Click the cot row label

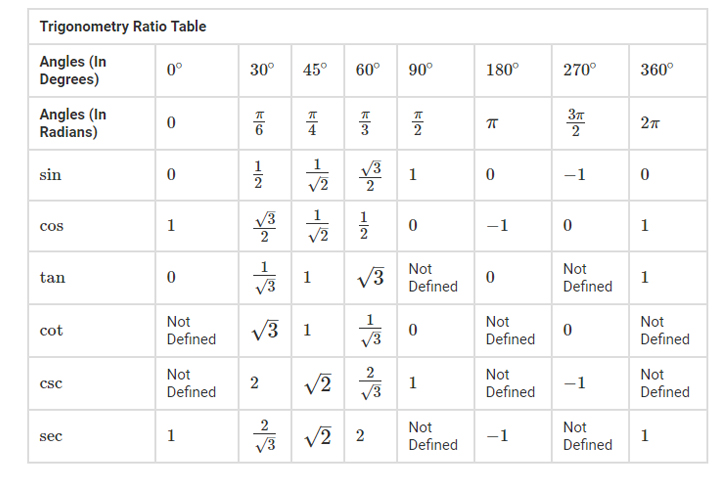coord(50,331)
